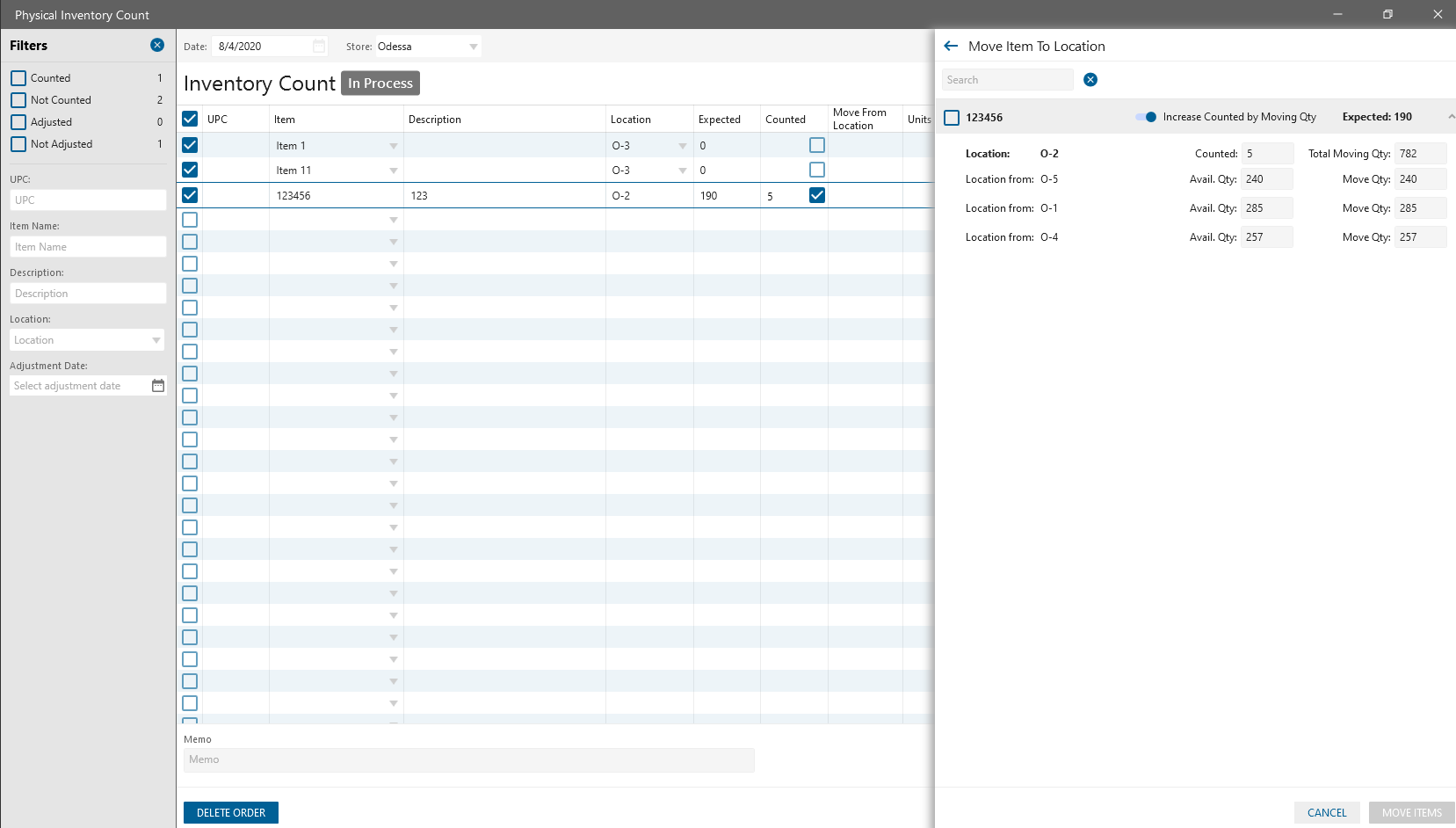Viewport: 1456px width, 828px height.
Task: Clear the search field in Move Item panel
Action: click(x=1090, y=80)
